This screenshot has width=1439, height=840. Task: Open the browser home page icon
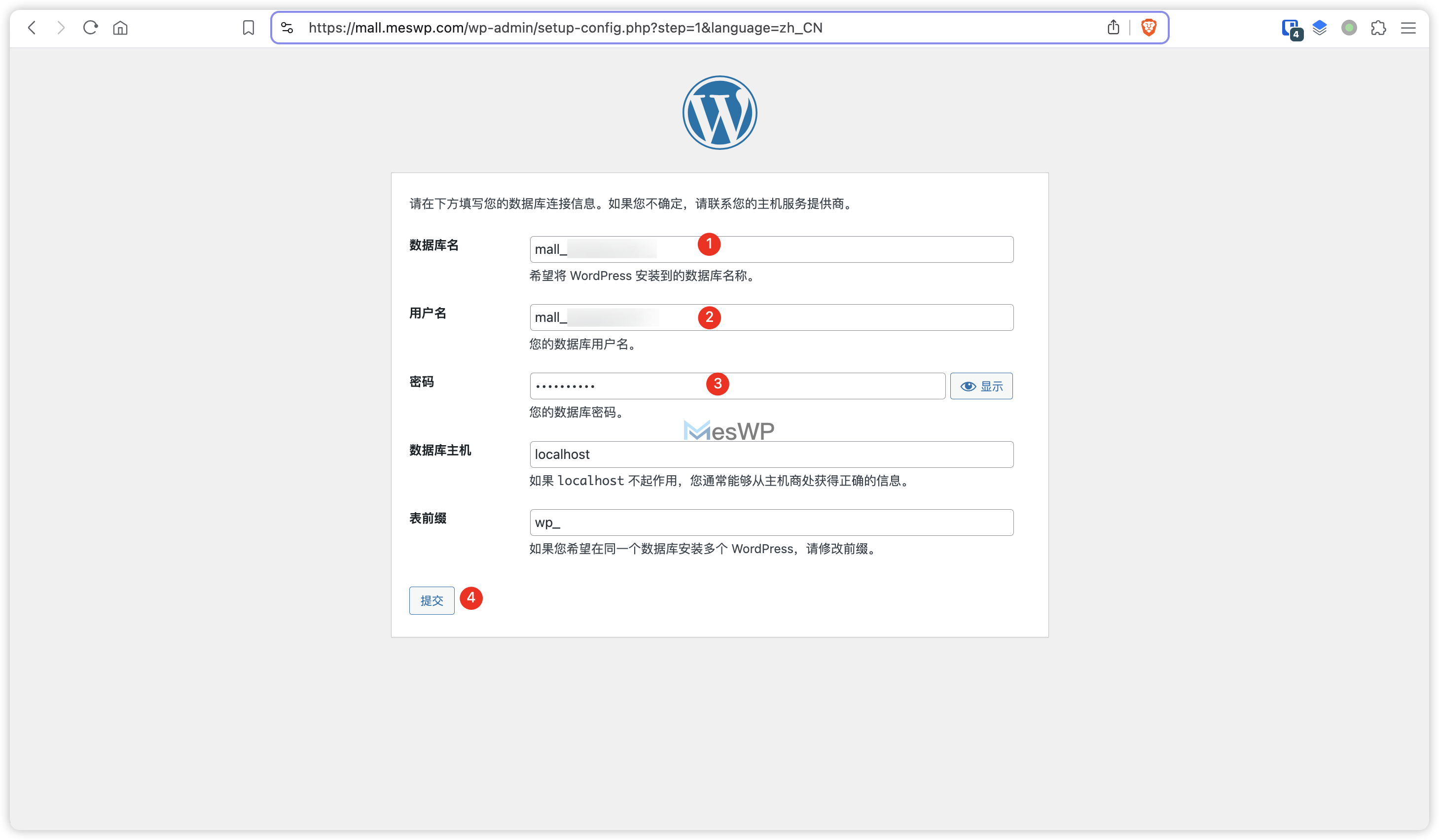120,28
